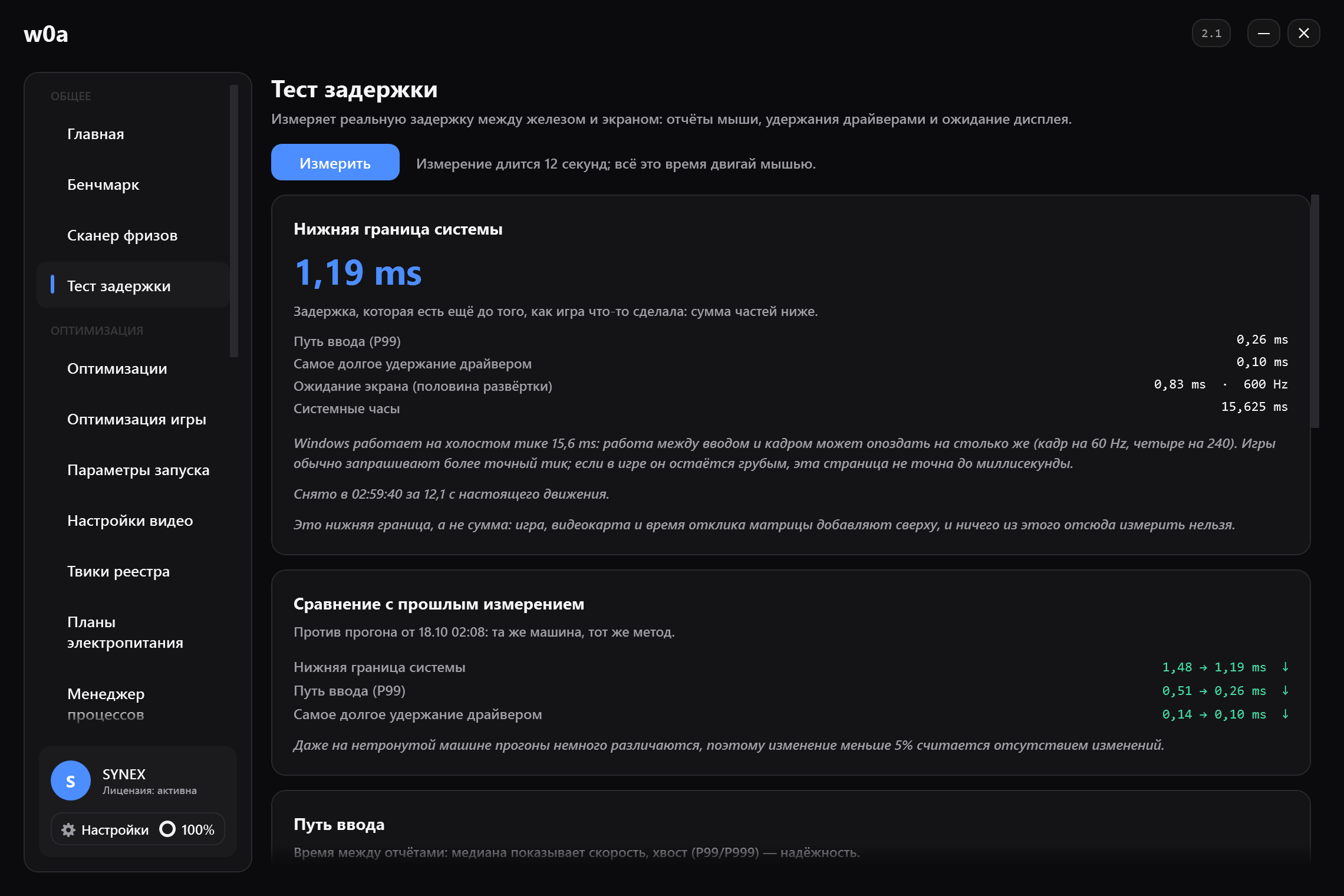Viewport: 1344px width, 896px height.
Task: Go to Бенчмарк section
Action: pyautogui.click(x=133, y=185)
